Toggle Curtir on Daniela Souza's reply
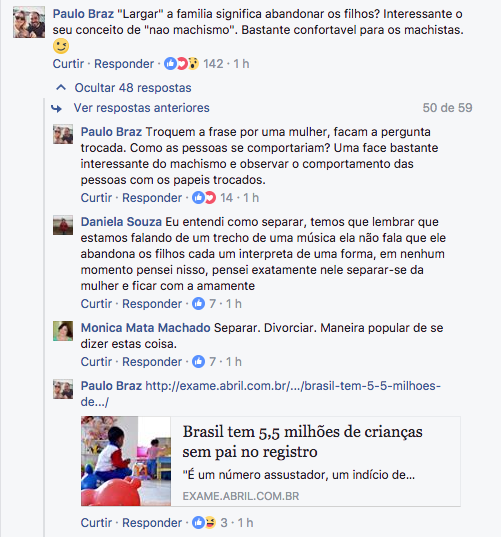 (96, 304)
